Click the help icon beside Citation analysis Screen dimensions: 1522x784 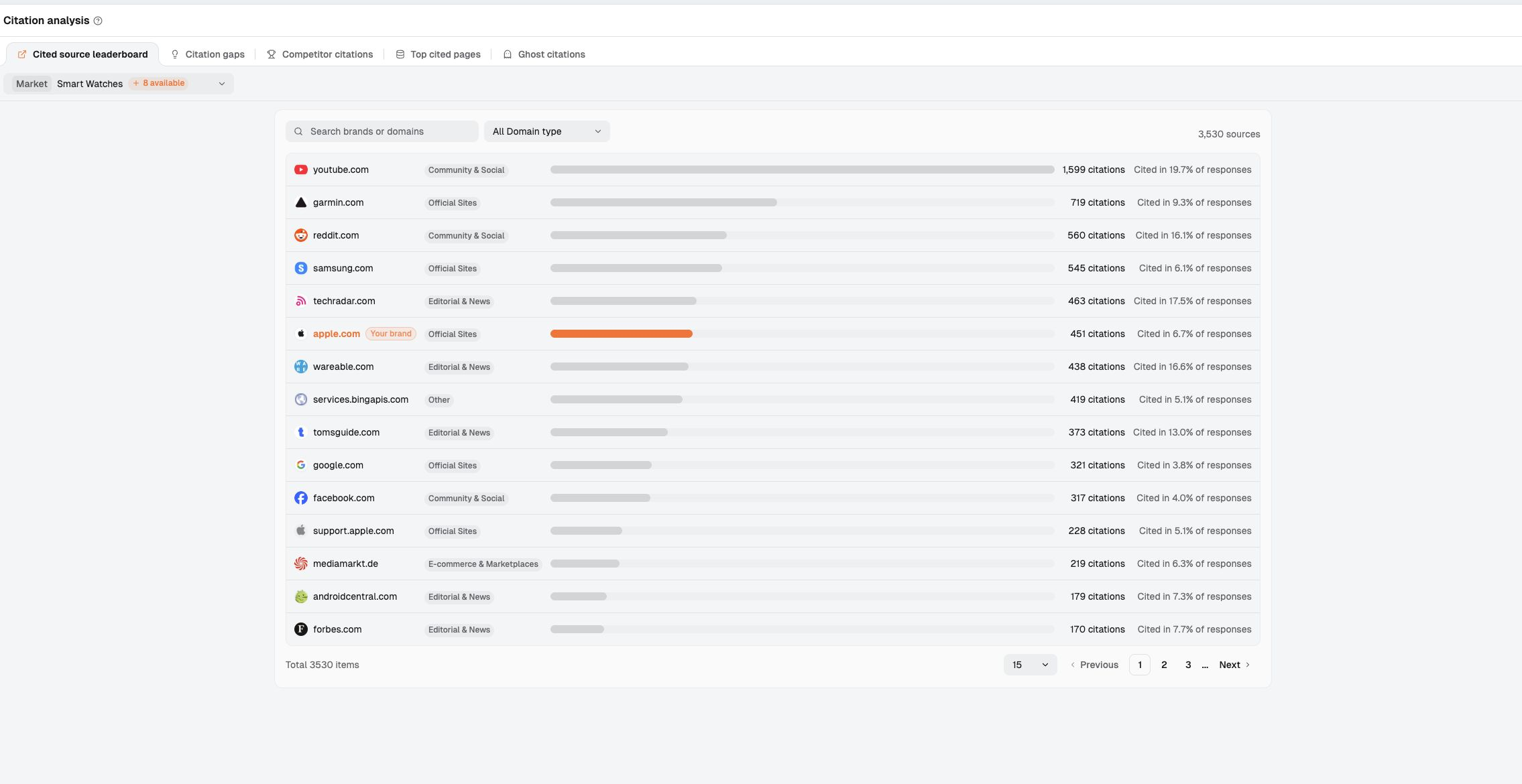click(98, 21)
